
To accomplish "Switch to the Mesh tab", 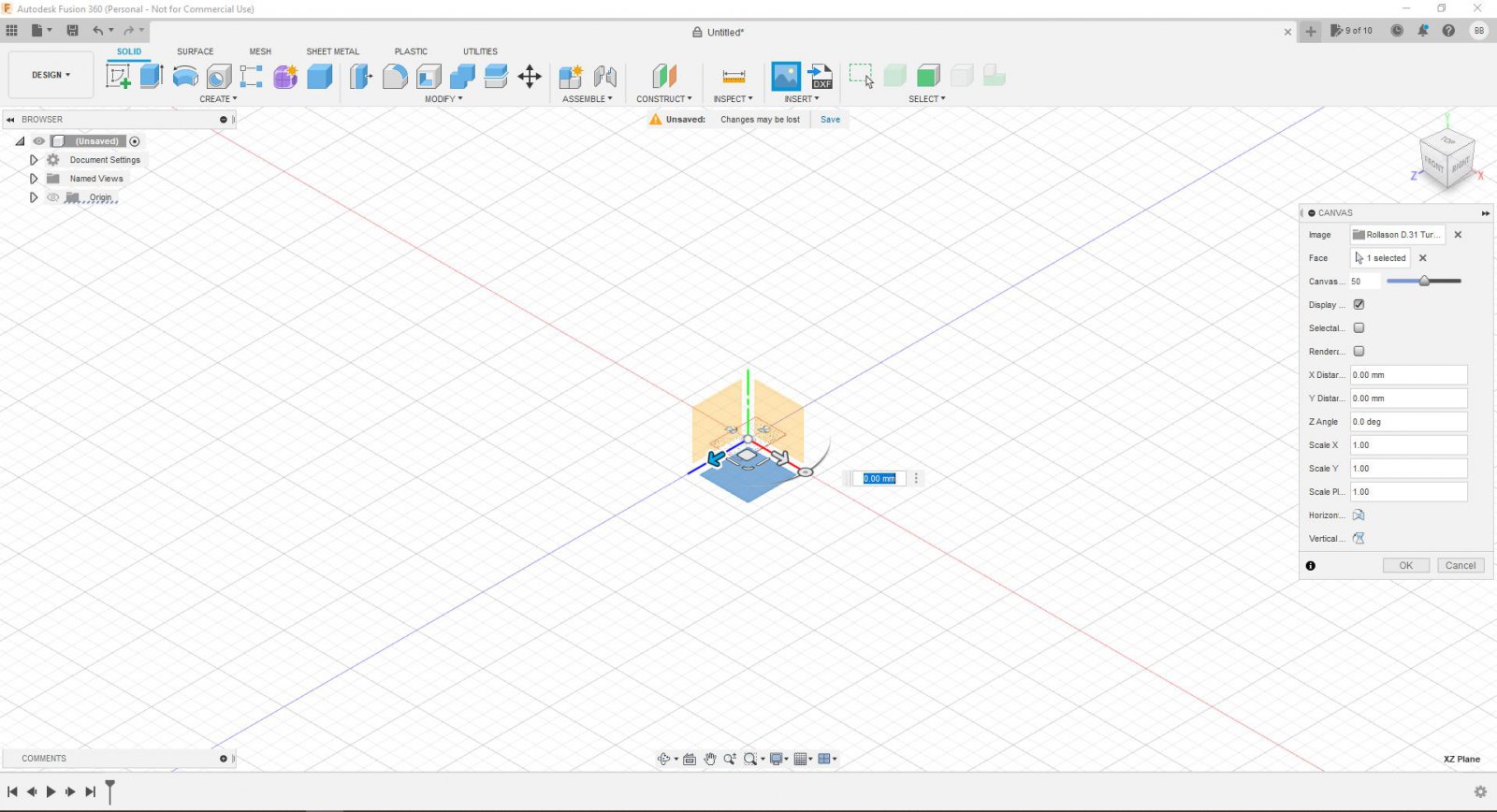I will (x=260, y=51).
